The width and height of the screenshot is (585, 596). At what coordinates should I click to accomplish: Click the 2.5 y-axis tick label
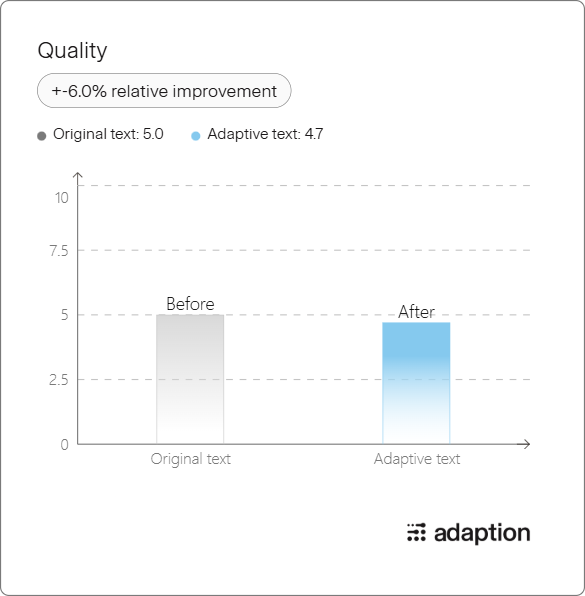(59, 380)
